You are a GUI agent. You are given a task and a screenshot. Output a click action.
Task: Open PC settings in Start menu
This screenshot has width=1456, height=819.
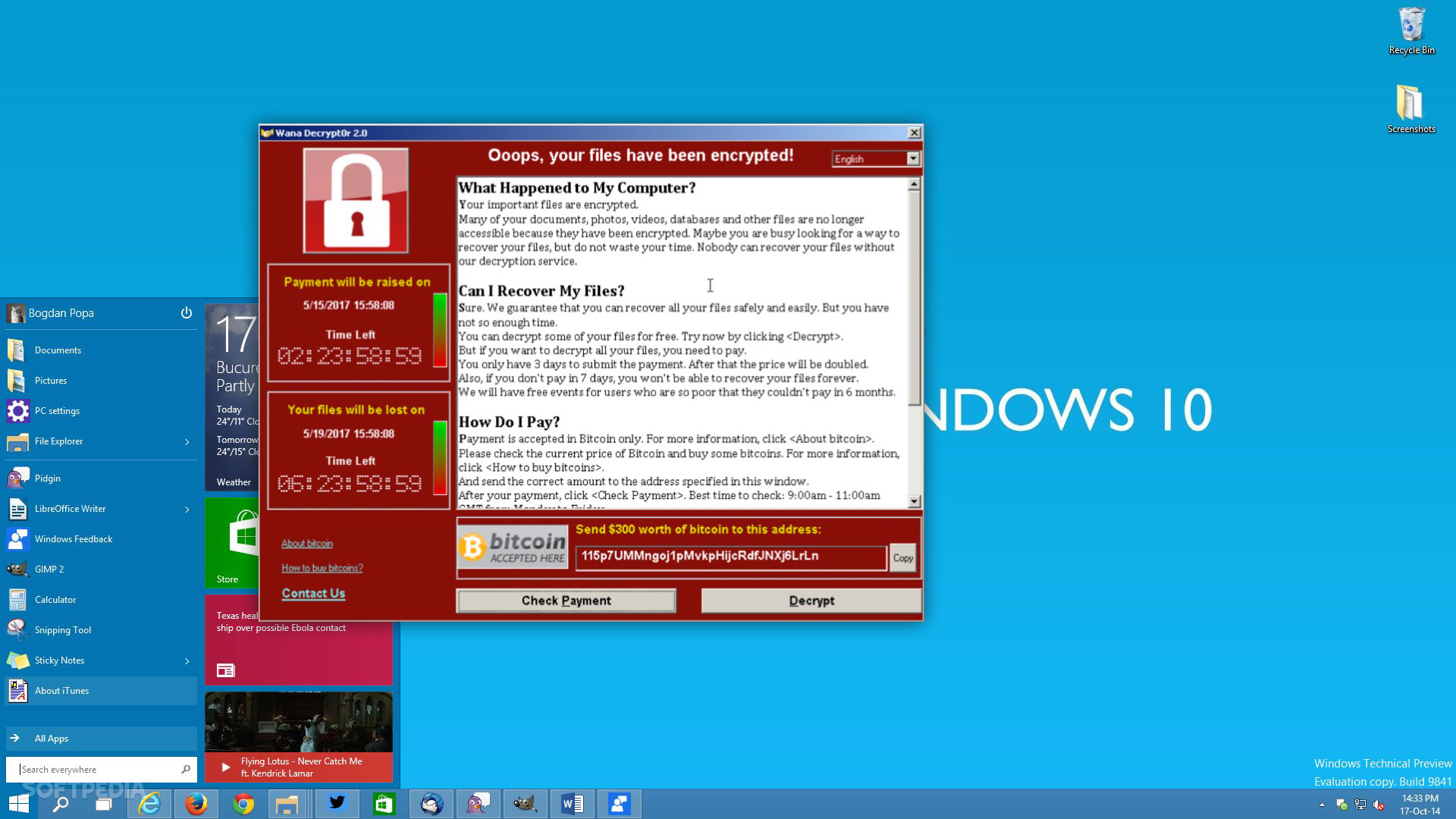point(101,410)
